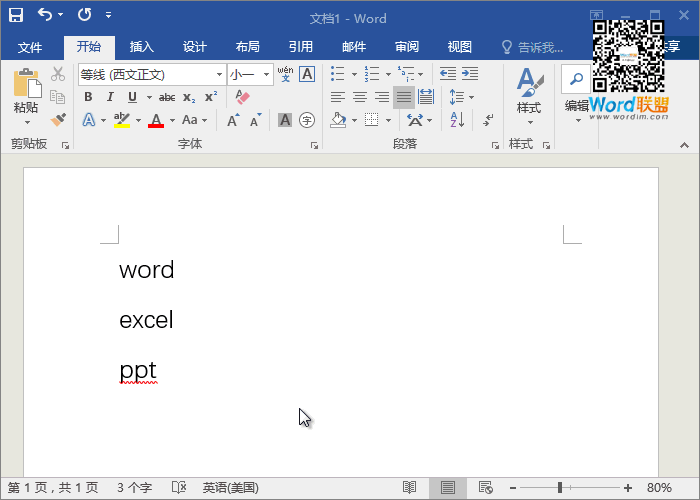
Task: Click the word 'excel' in the document
Action: point(146,320)
